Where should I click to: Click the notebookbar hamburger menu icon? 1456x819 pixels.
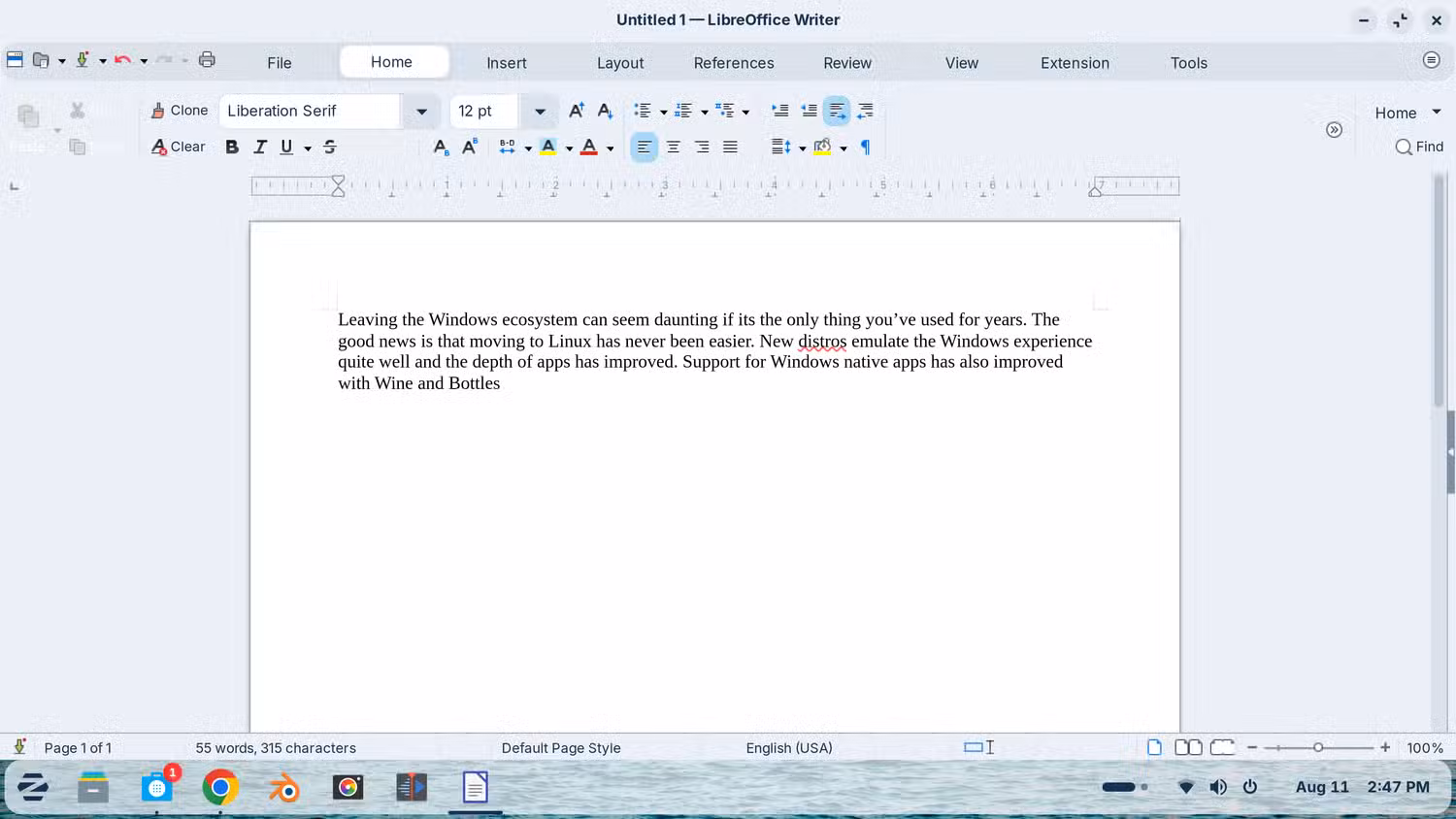[1431, 60]
